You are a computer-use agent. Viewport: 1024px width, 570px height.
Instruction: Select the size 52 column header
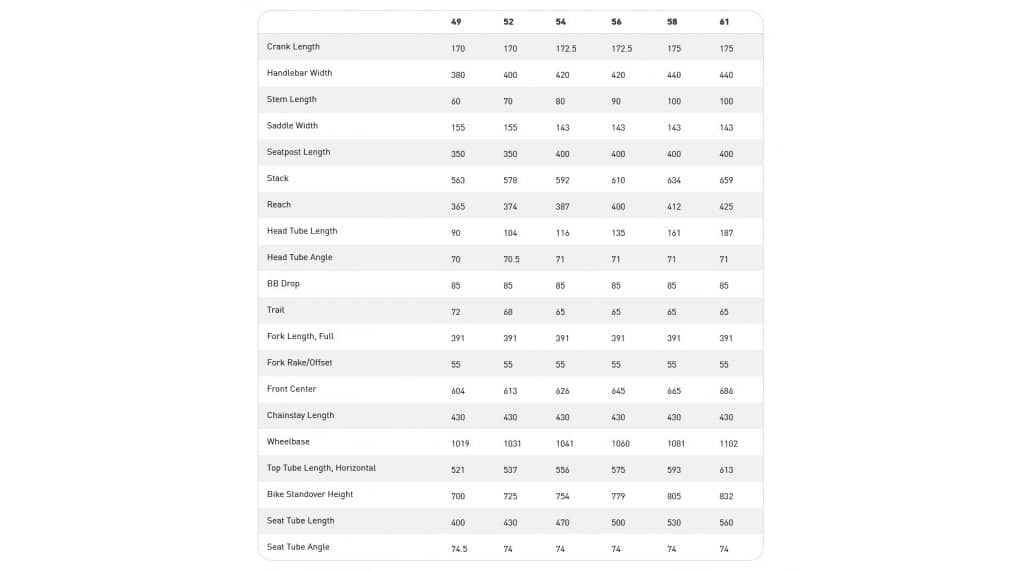[x=509, y=22]
